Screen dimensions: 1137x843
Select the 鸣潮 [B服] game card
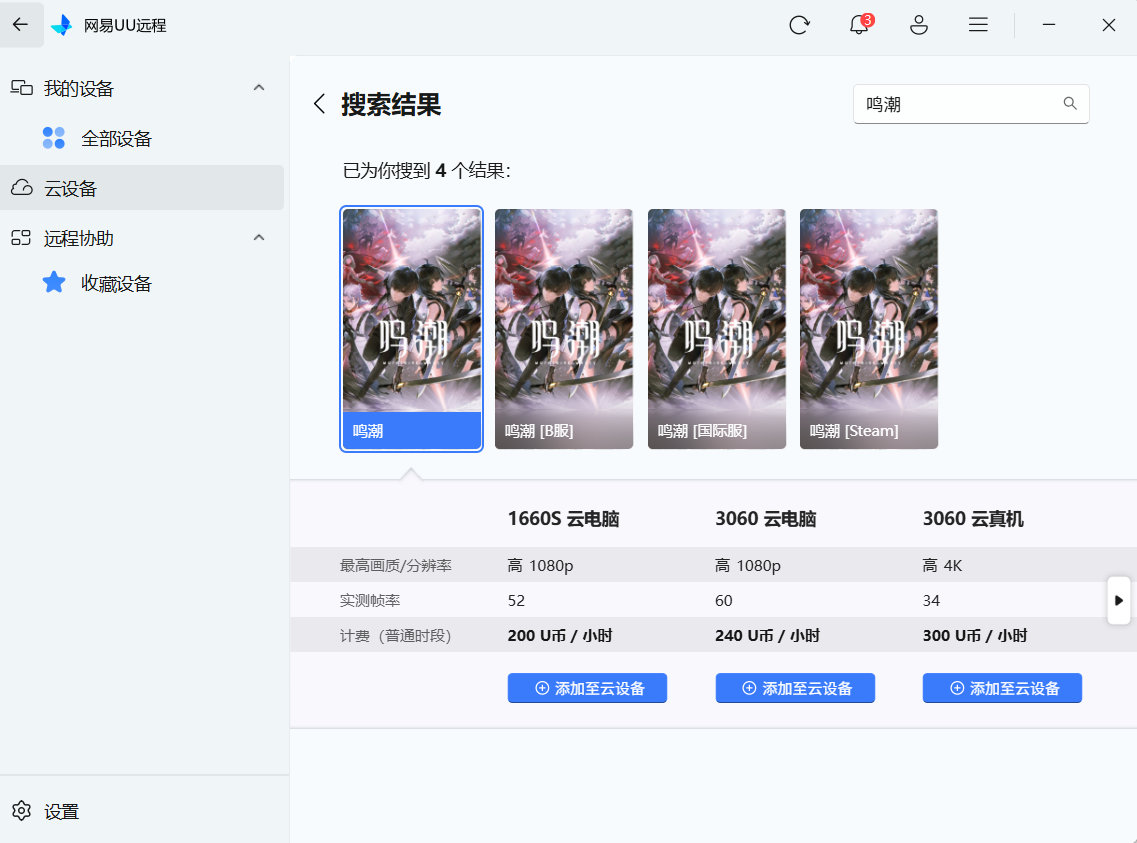click(x=563, y=329)
